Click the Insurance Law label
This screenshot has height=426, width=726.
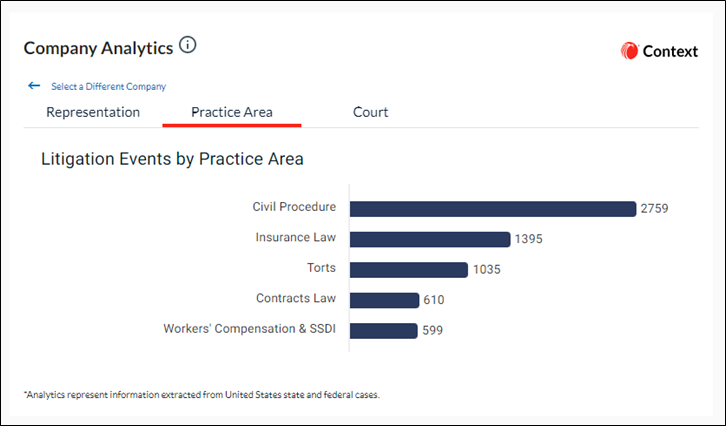[295, 238]
